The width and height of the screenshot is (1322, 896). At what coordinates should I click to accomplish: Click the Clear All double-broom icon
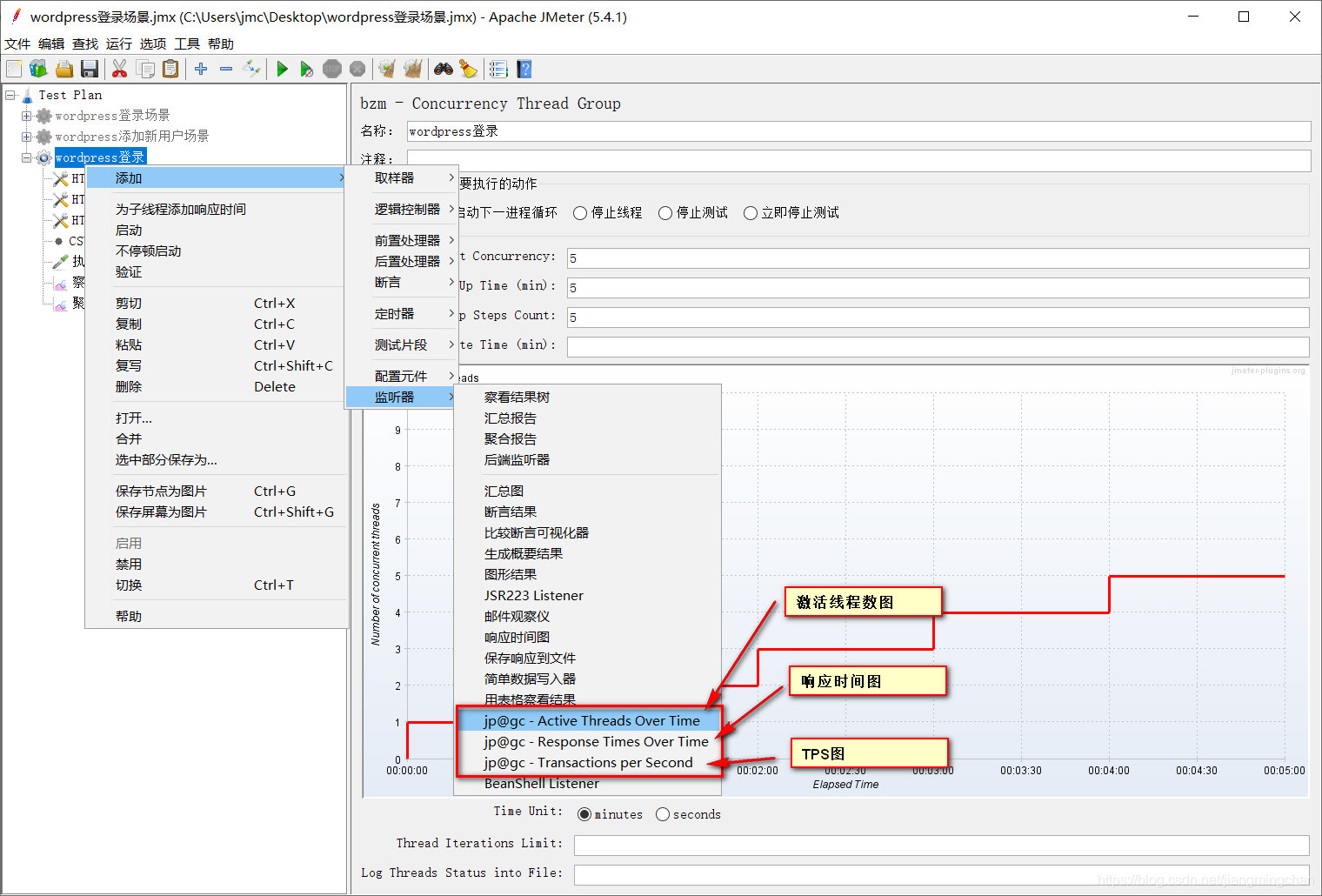[413, 69]
